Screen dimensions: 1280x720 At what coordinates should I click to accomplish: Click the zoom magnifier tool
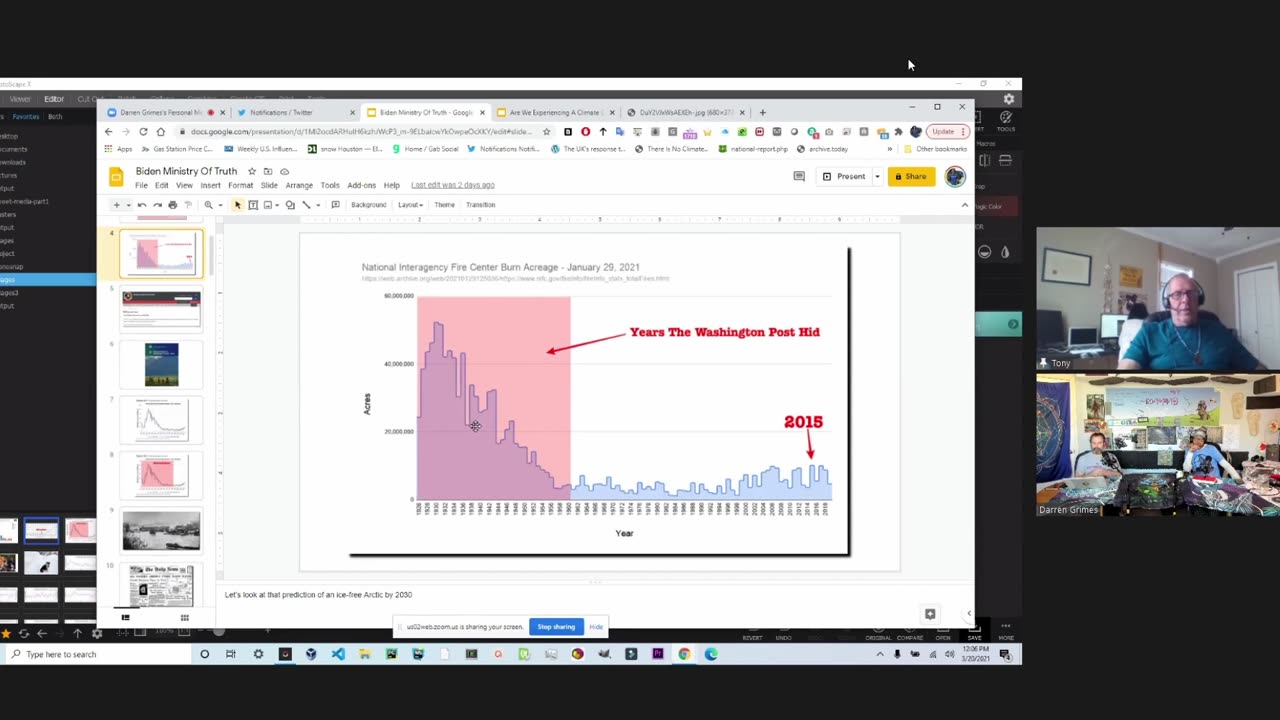[208, 205]
